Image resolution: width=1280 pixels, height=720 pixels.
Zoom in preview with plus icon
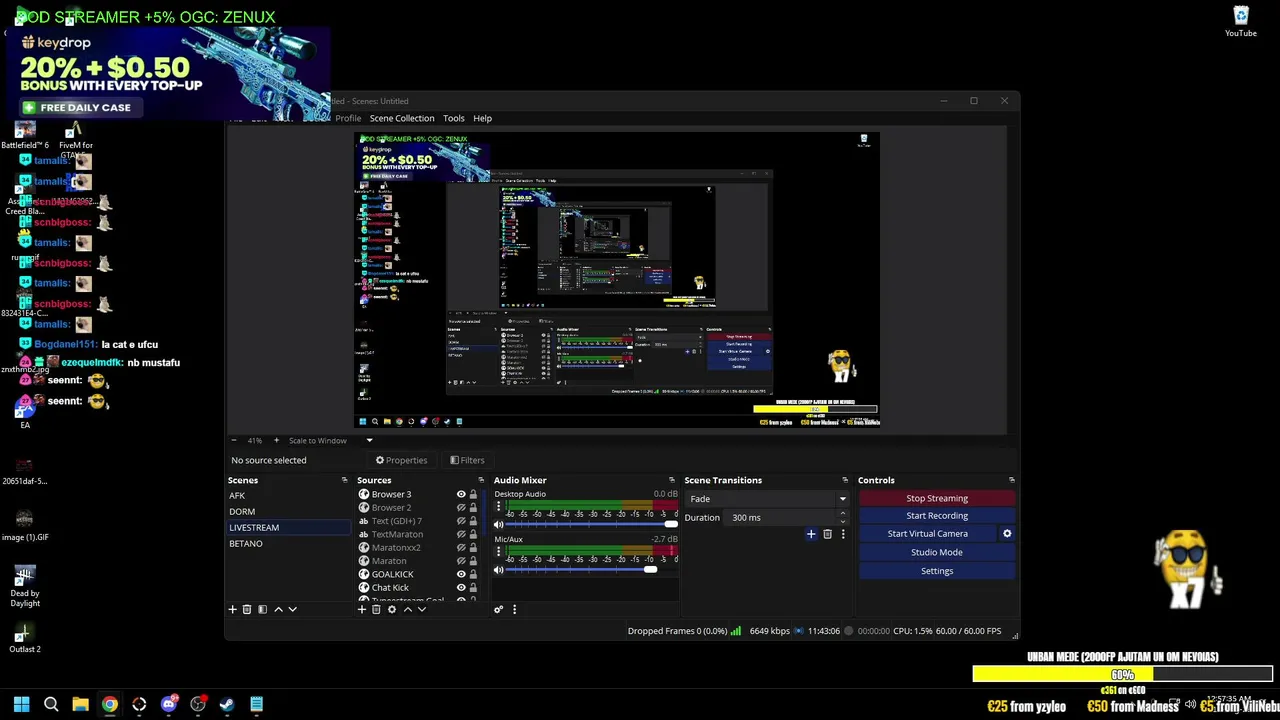[276, 440]
